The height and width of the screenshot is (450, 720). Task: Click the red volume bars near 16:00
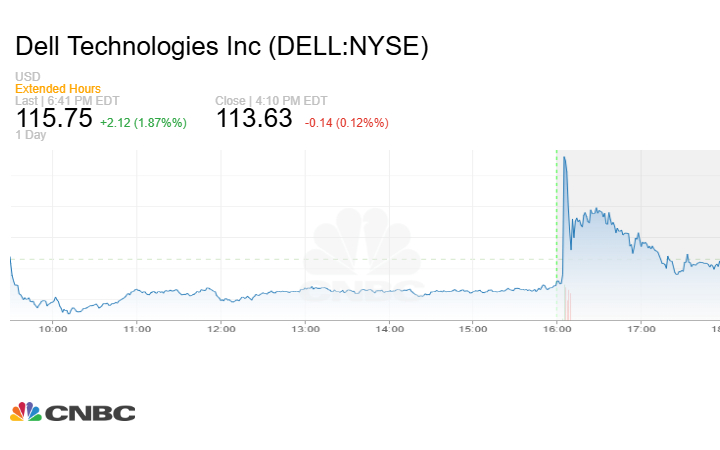pyautogui.click(x=566, y=303)
